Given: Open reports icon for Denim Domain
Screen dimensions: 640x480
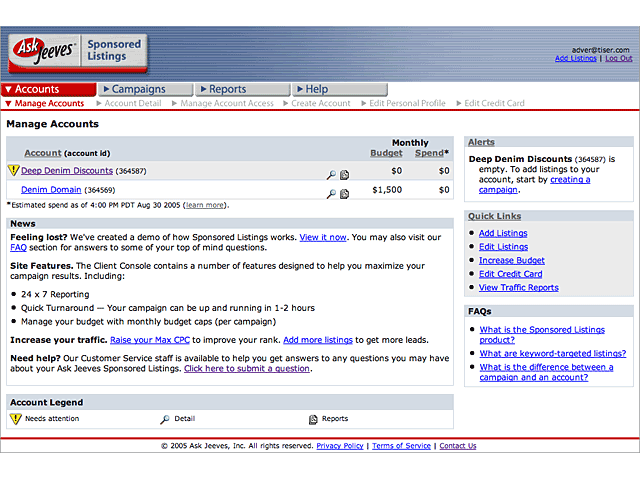Looking at the screenshot, I should [344, 193].
